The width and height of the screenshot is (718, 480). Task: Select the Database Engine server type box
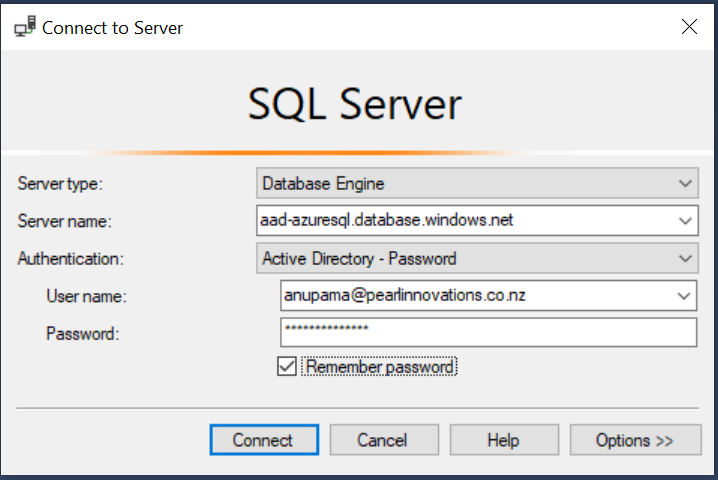465,184
